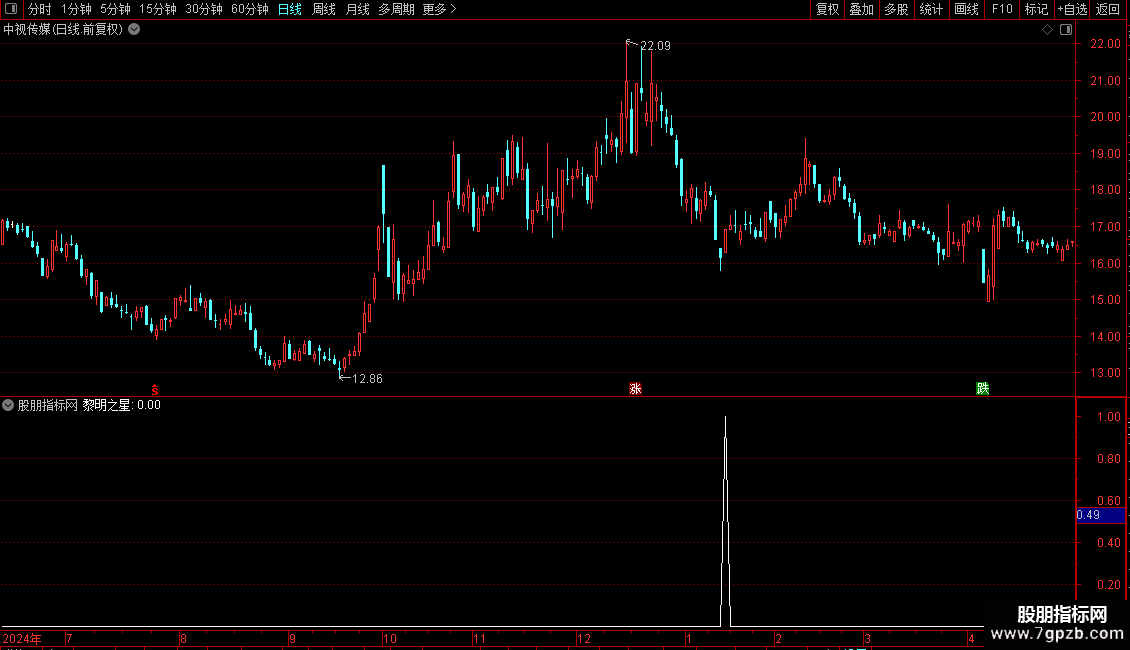Expand the 更多 periods menu
The image size is (1130, 650).
click(440, 9)
